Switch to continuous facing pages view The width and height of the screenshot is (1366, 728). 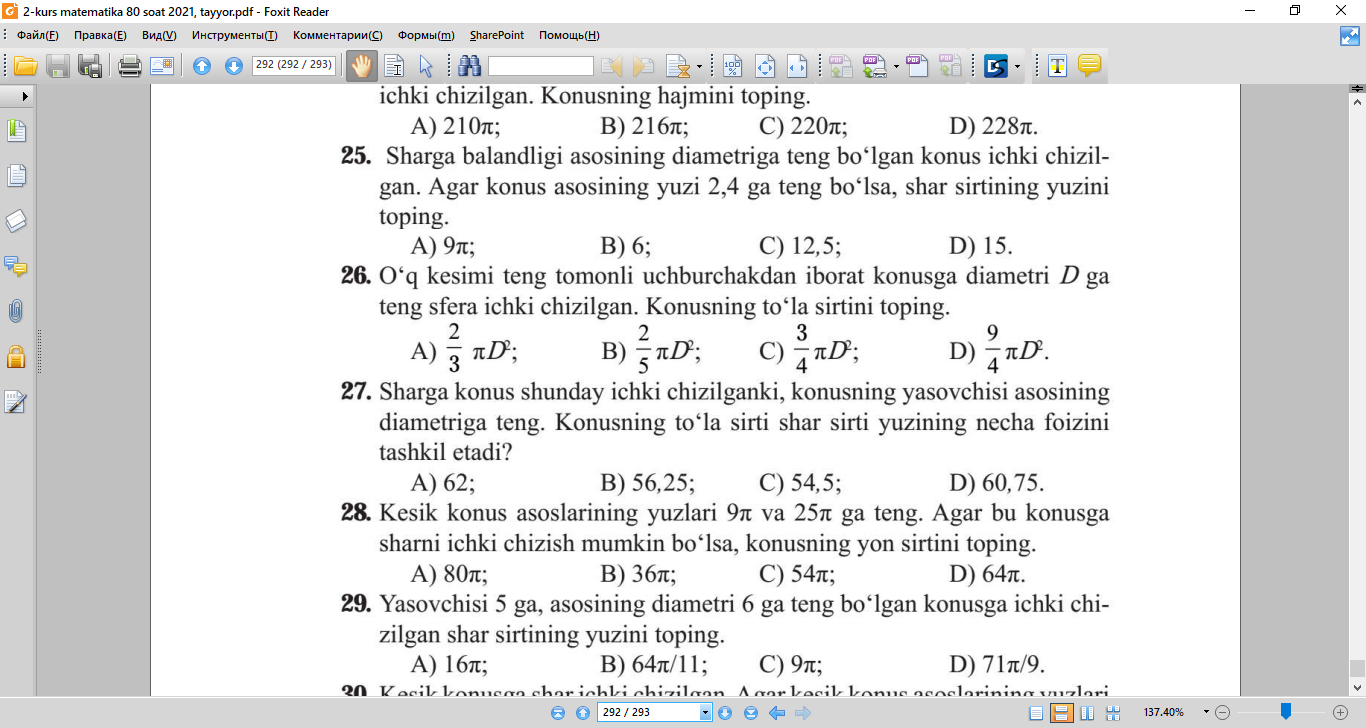1111,713
